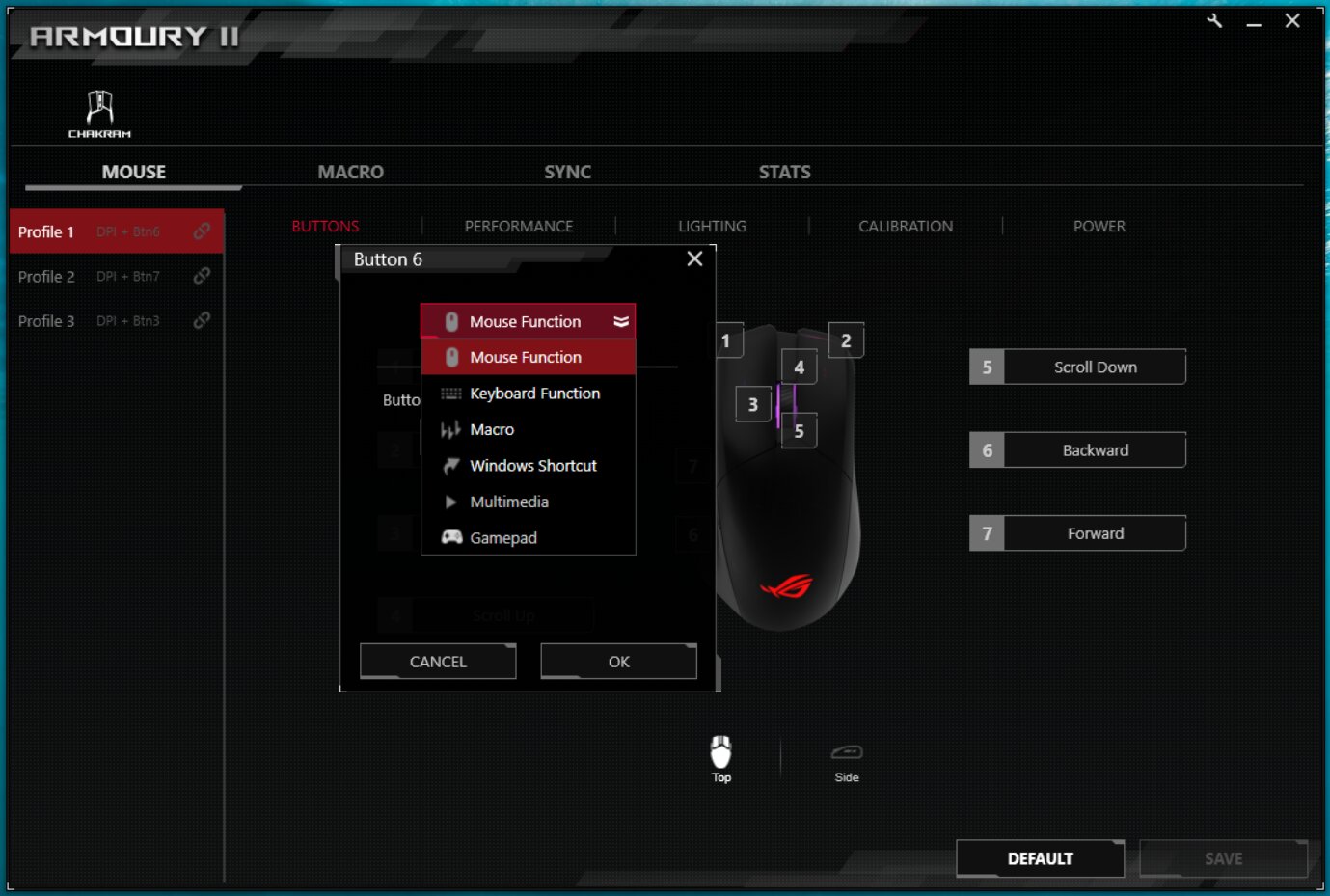This screenshot has height=896, width=1330.
Task: Click mouse button marker 4
Action: 799,367
